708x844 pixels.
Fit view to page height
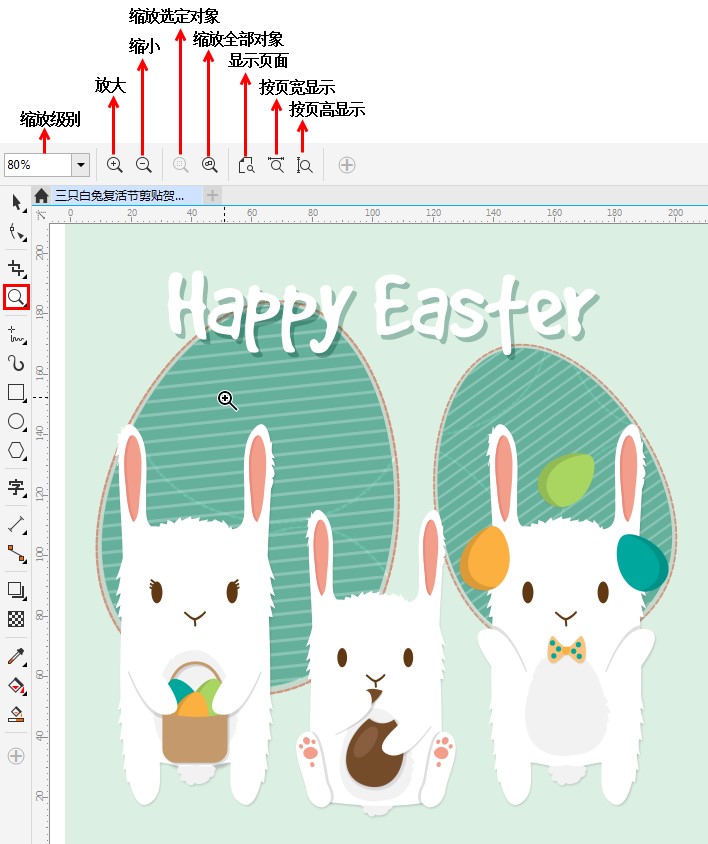(x=305, y=165)
